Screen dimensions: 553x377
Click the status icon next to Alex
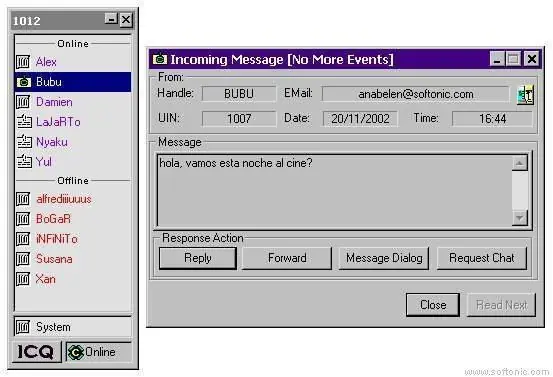click(x=23, y=62)
